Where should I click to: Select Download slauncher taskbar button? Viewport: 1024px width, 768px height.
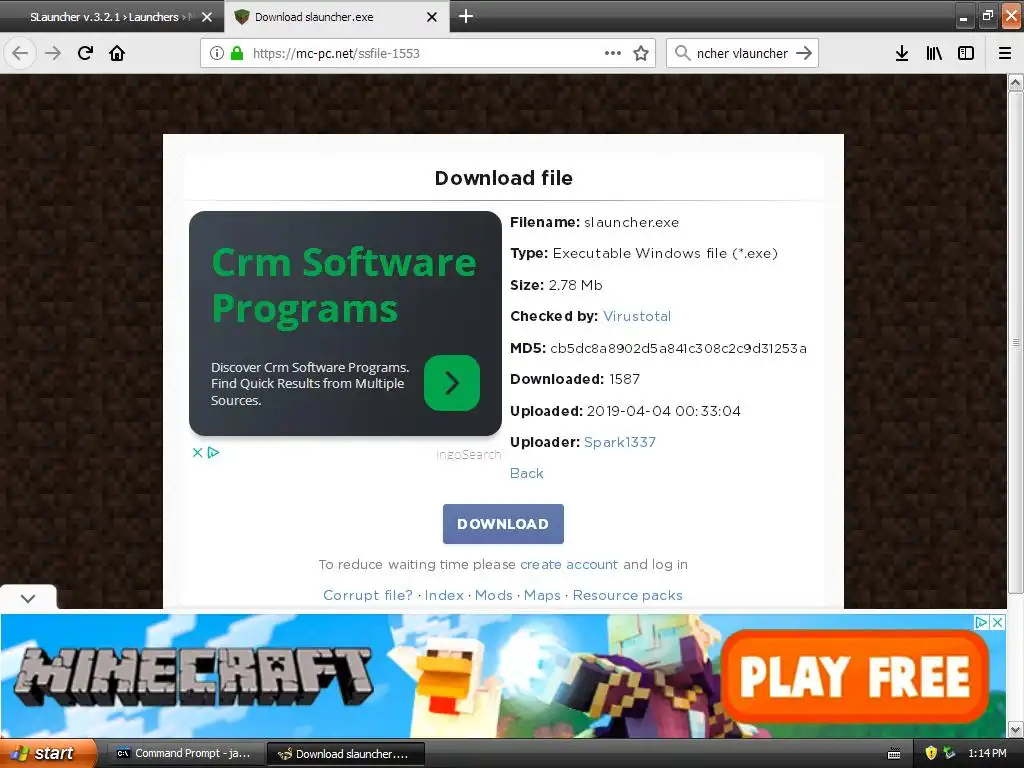[346, 754]
